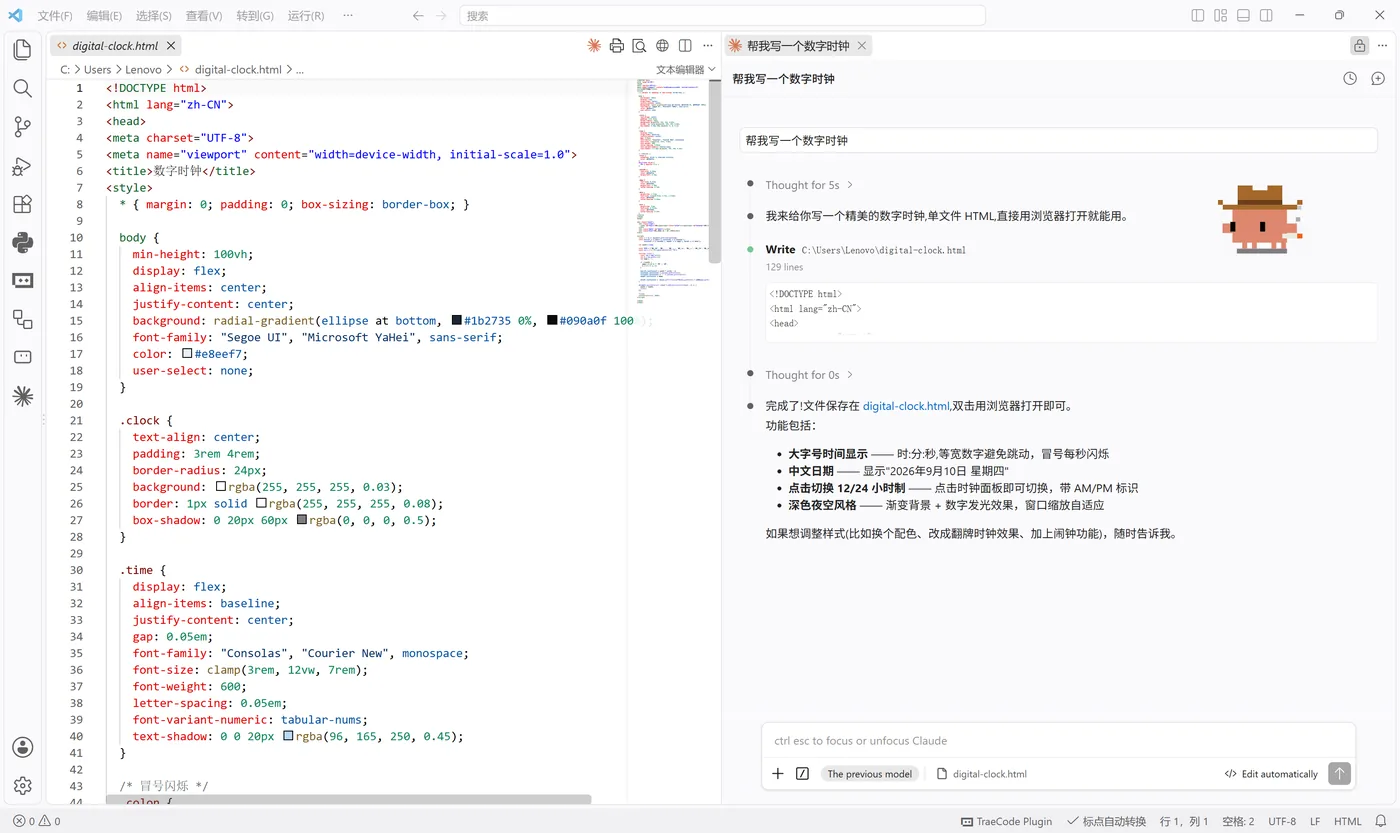Click errors and warnings count
This screenshot has height=833, width=1400.
click(37, 821)
